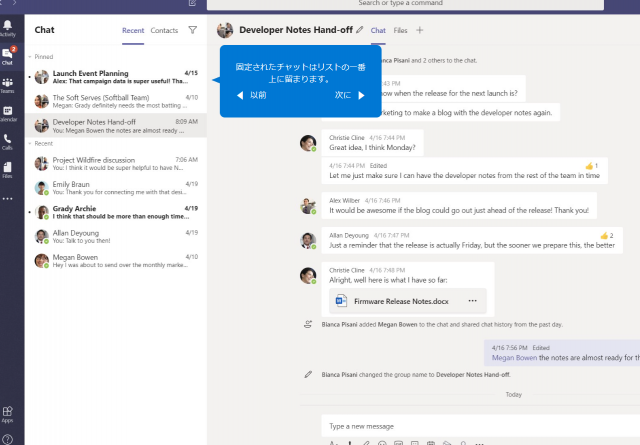
Task: Open the Apps store icon
Action: click(x=7, y=414)
